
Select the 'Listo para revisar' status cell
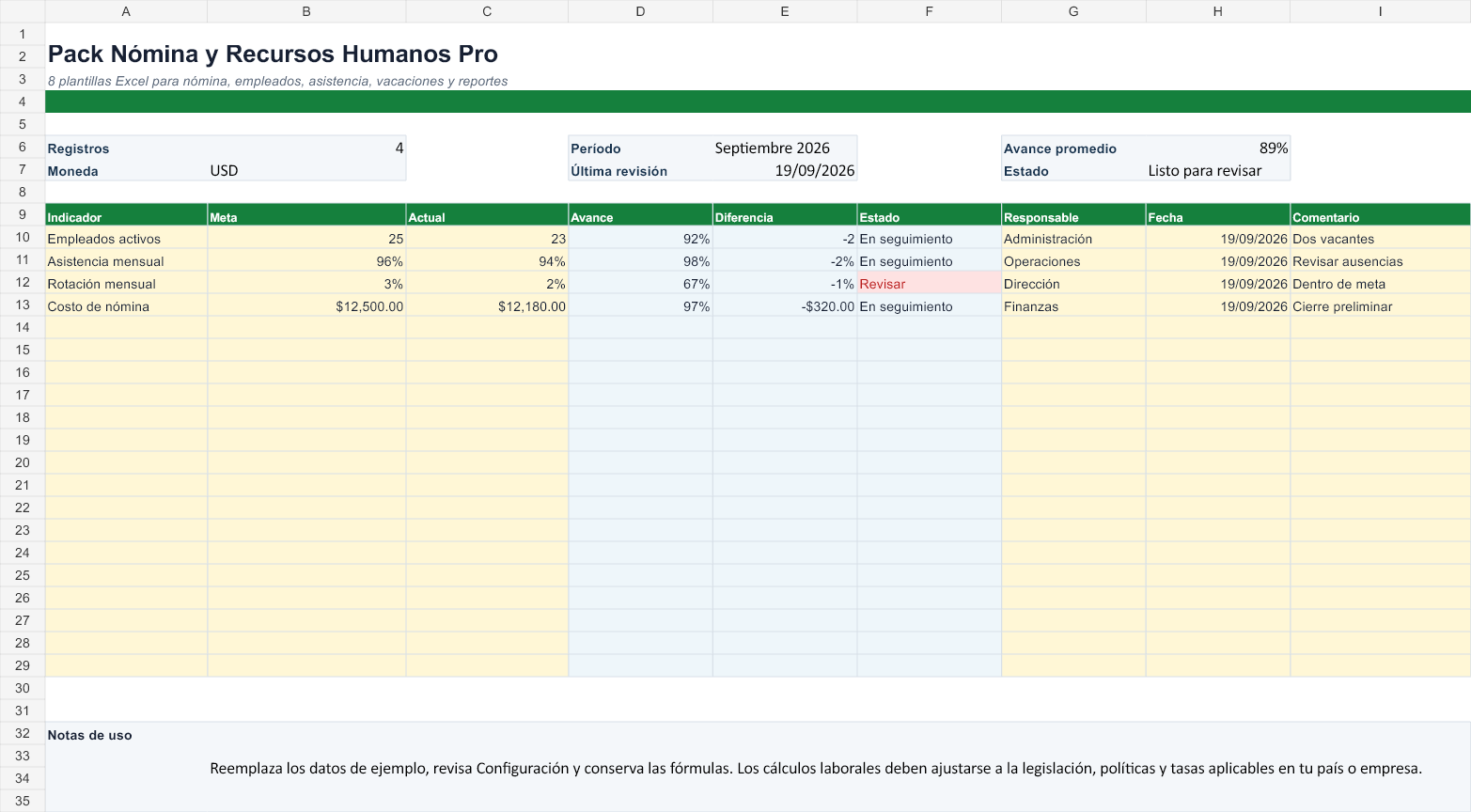click(1217, 170)
